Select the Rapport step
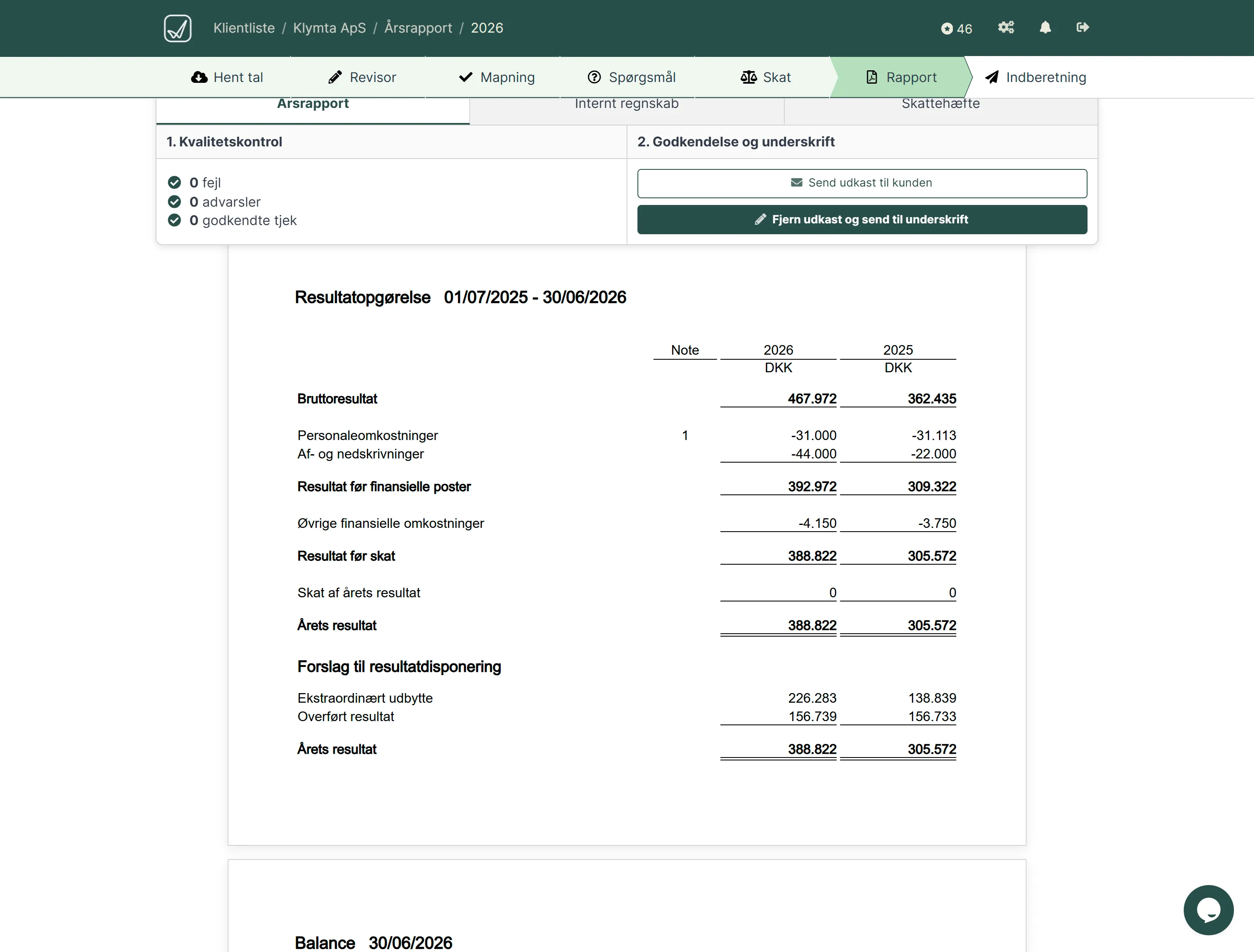 click(901, 77)
